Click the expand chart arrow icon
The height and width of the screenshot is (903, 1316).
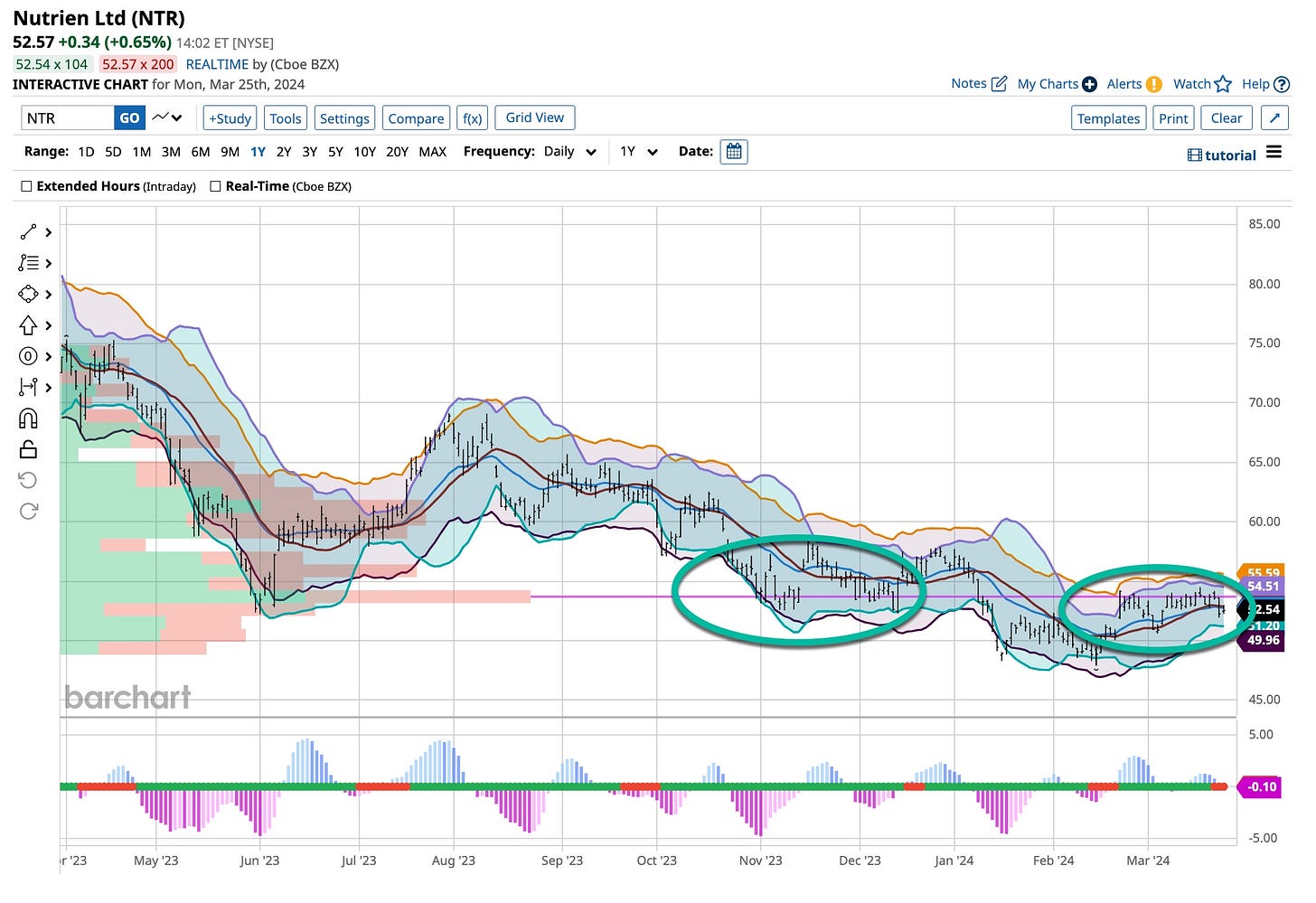(x=1274, y=118)
